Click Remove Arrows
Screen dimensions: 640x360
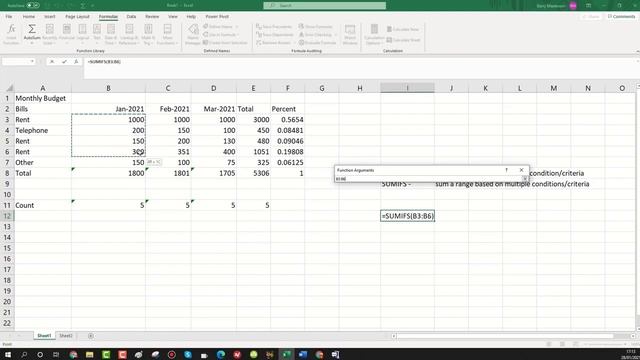pyautogui.click(x=273, y=42)
